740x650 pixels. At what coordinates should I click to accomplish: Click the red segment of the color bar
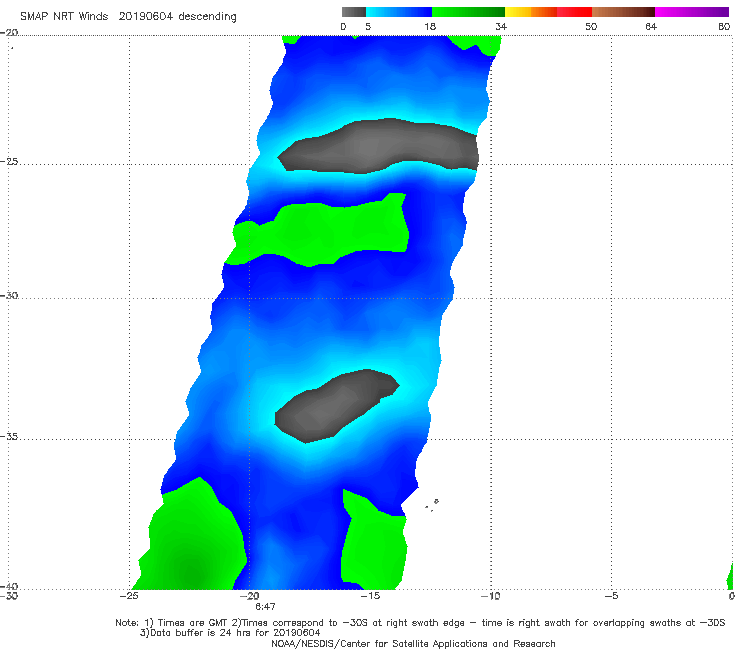tap(574, 12)
